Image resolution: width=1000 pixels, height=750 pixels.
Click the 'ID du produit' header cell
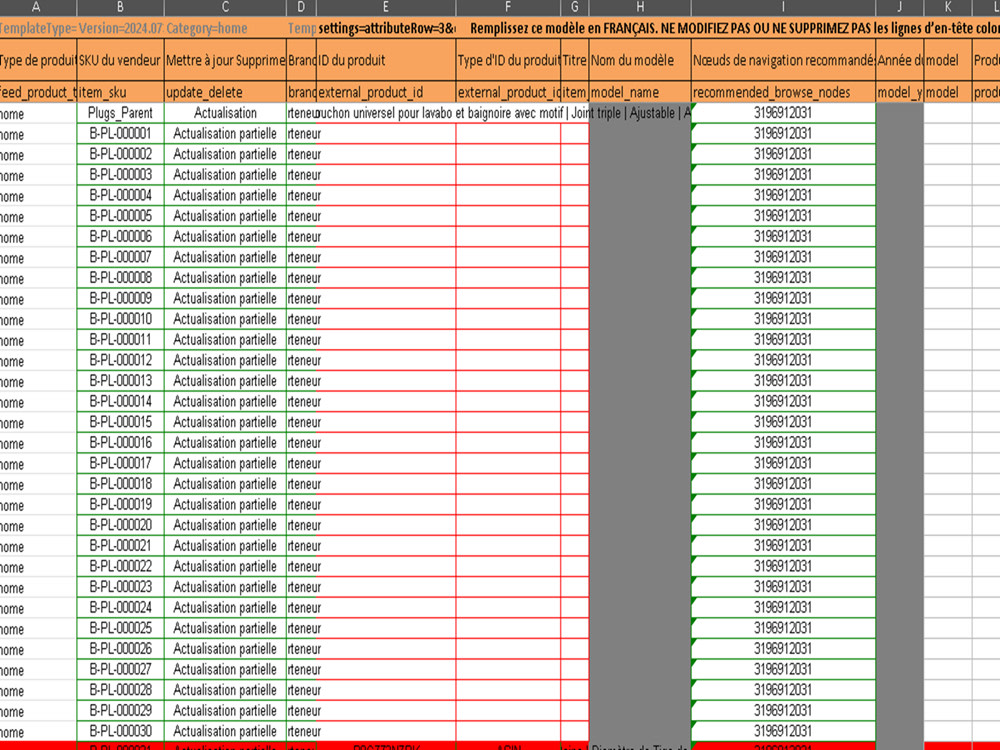tap(386, 60)
